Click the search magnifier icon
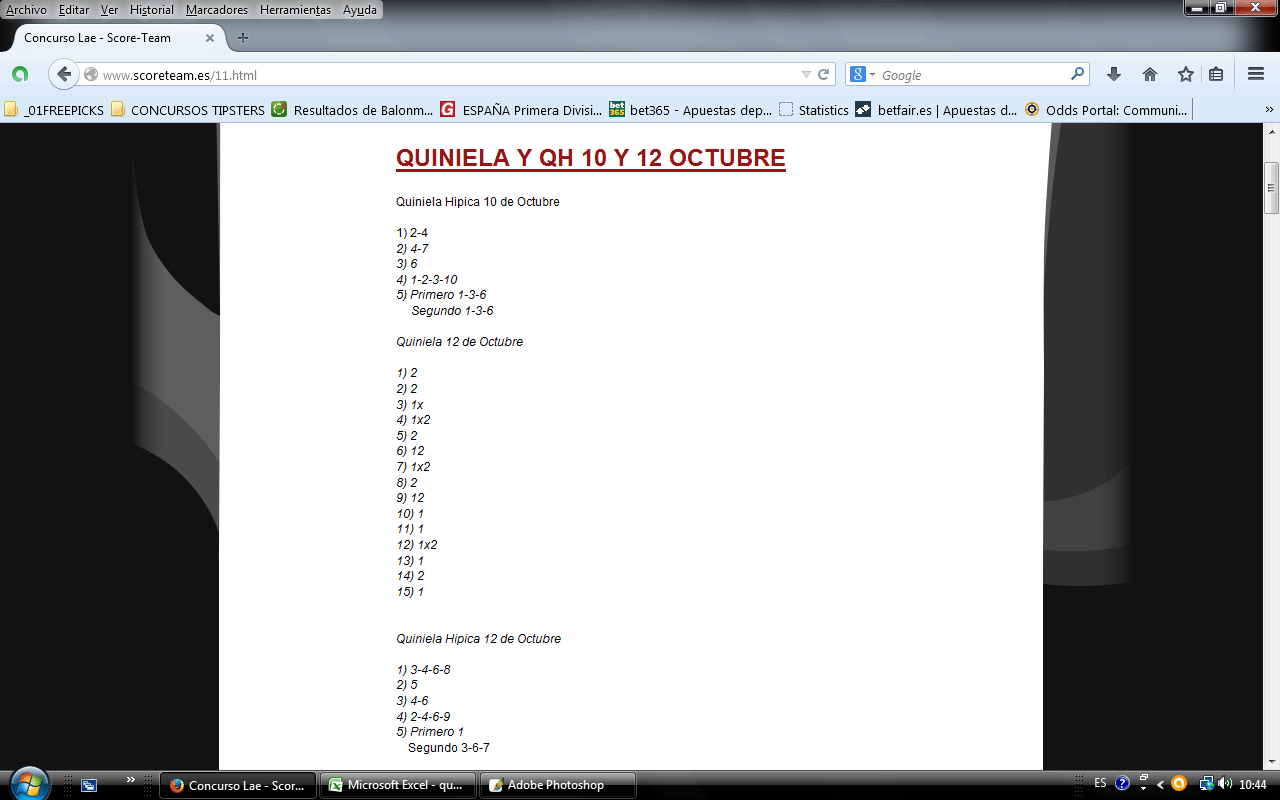The width and height of the screenshot is (1280, 800). [1078, 74]
